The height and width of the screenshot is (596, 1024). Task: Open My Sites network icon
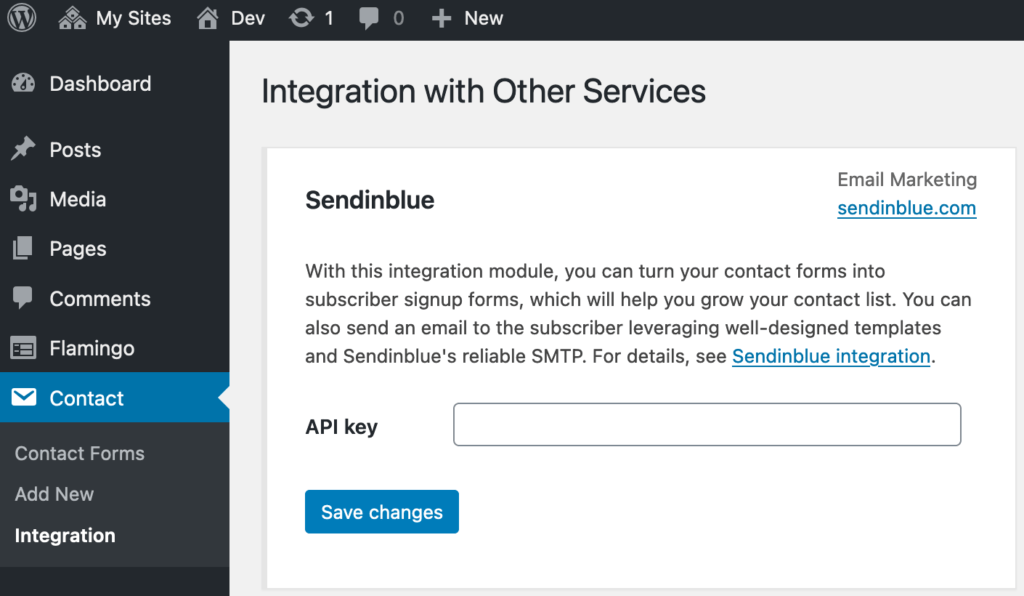point(72,18)
